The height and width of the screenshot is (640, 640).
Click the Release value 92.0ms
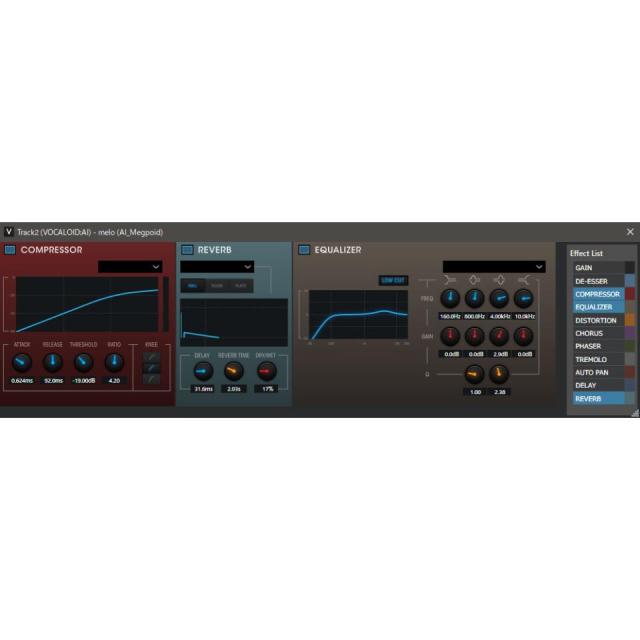click(x=53, y=380)
